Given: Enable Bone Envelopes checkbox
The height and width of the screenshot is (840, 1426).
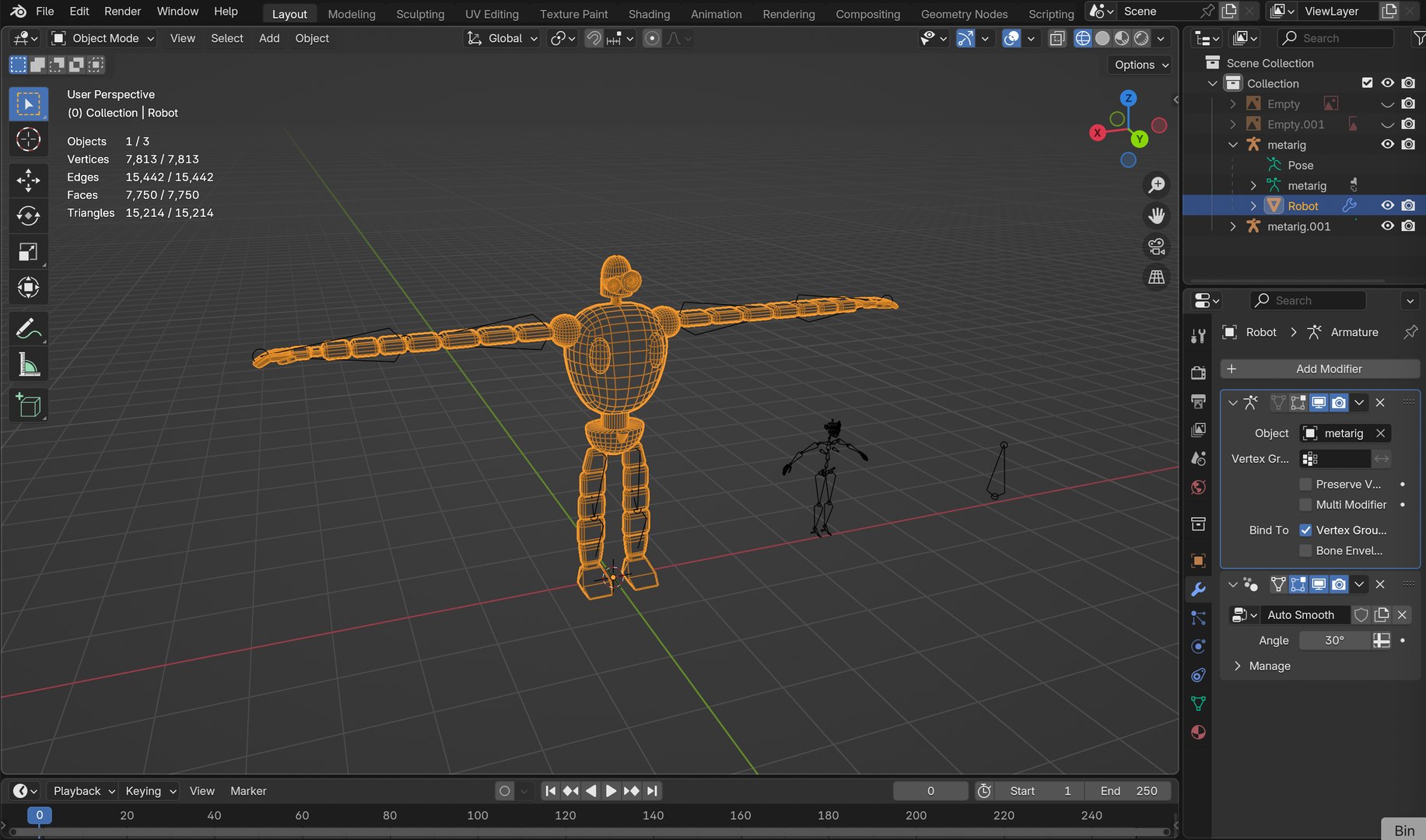Looking at the screenshot, I should (1305, 551).
